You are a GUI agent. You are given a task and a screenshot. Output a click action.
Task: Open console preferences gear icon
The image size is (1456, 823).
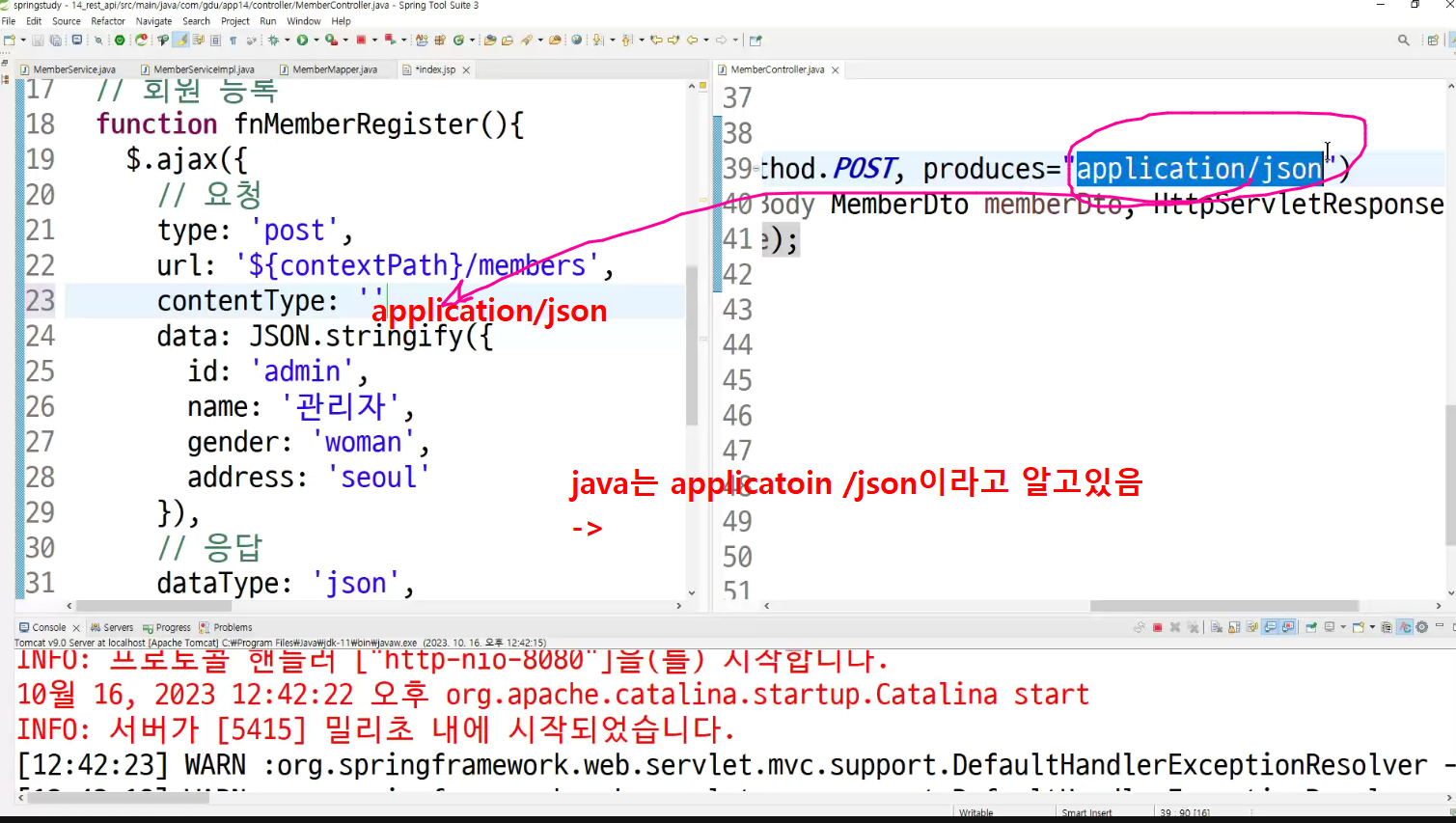(x=1421, y=627)
